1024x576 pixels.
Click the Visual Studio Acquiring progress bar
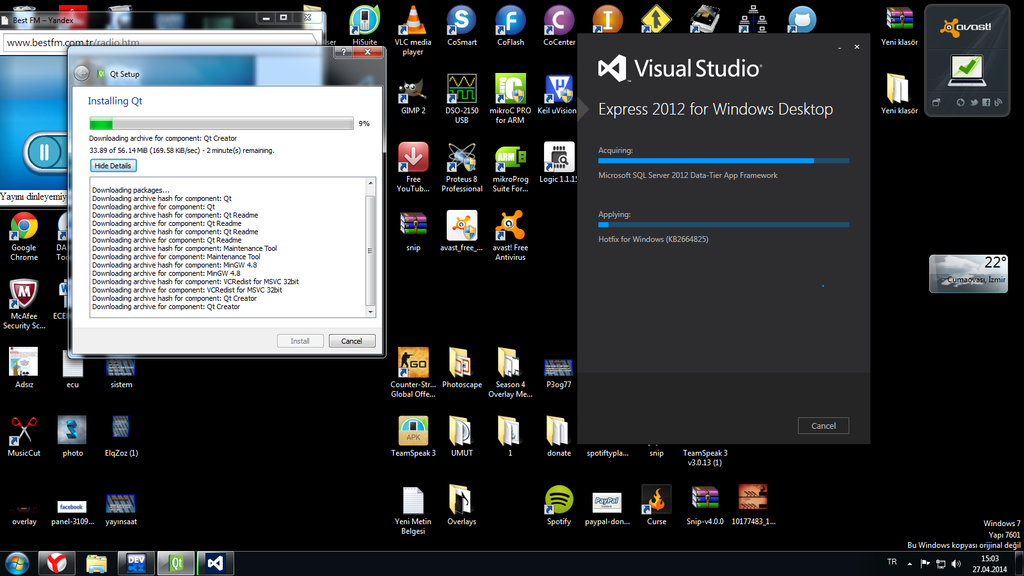click(x=724, y=161)
